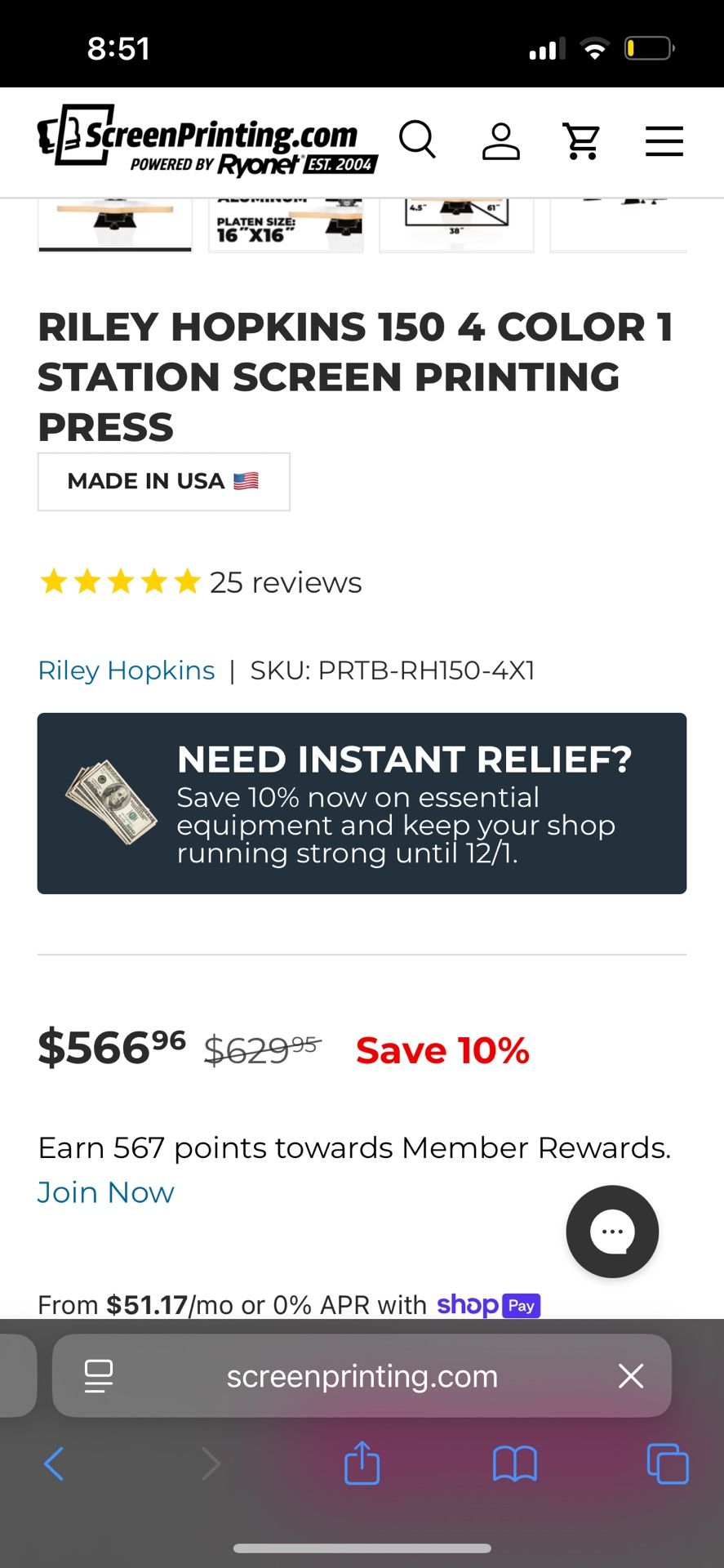Show Safari tabs overview
The image size is (724, 1568).
[667, 1463]
